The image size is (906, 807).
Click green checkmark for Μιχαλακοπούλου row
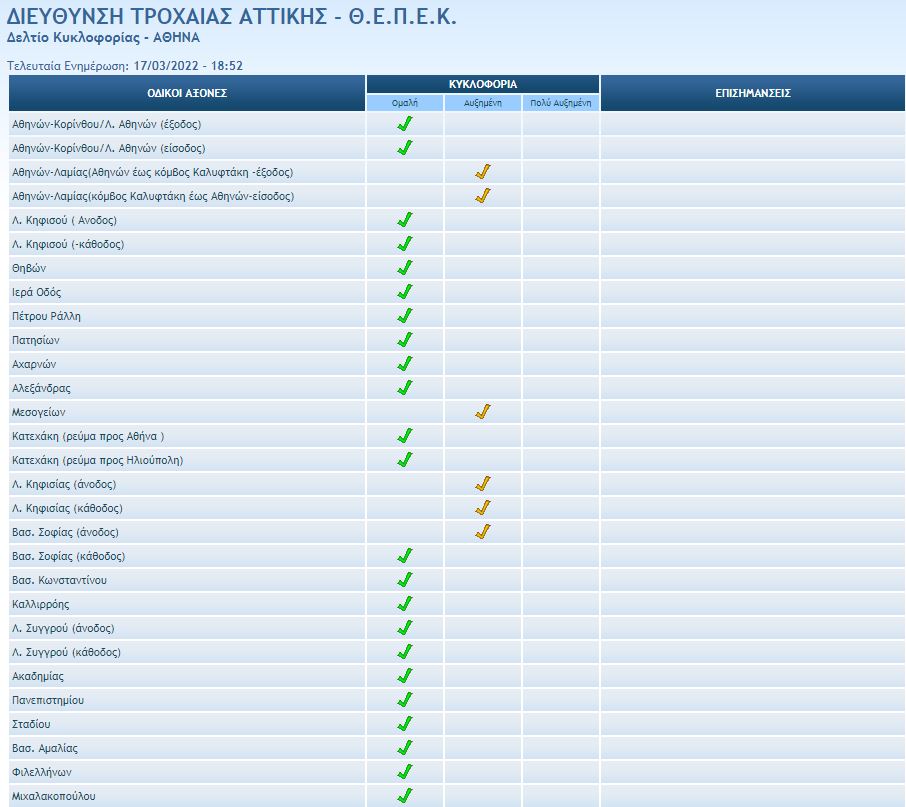tap(405, 796)
